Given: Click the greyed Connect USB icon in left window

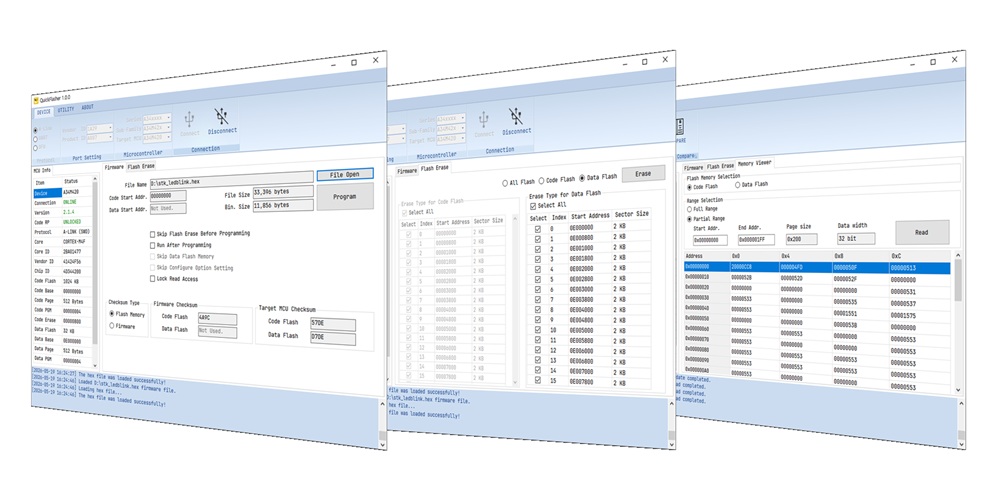Looking at the screenshot, I should (x=189, y=119).
